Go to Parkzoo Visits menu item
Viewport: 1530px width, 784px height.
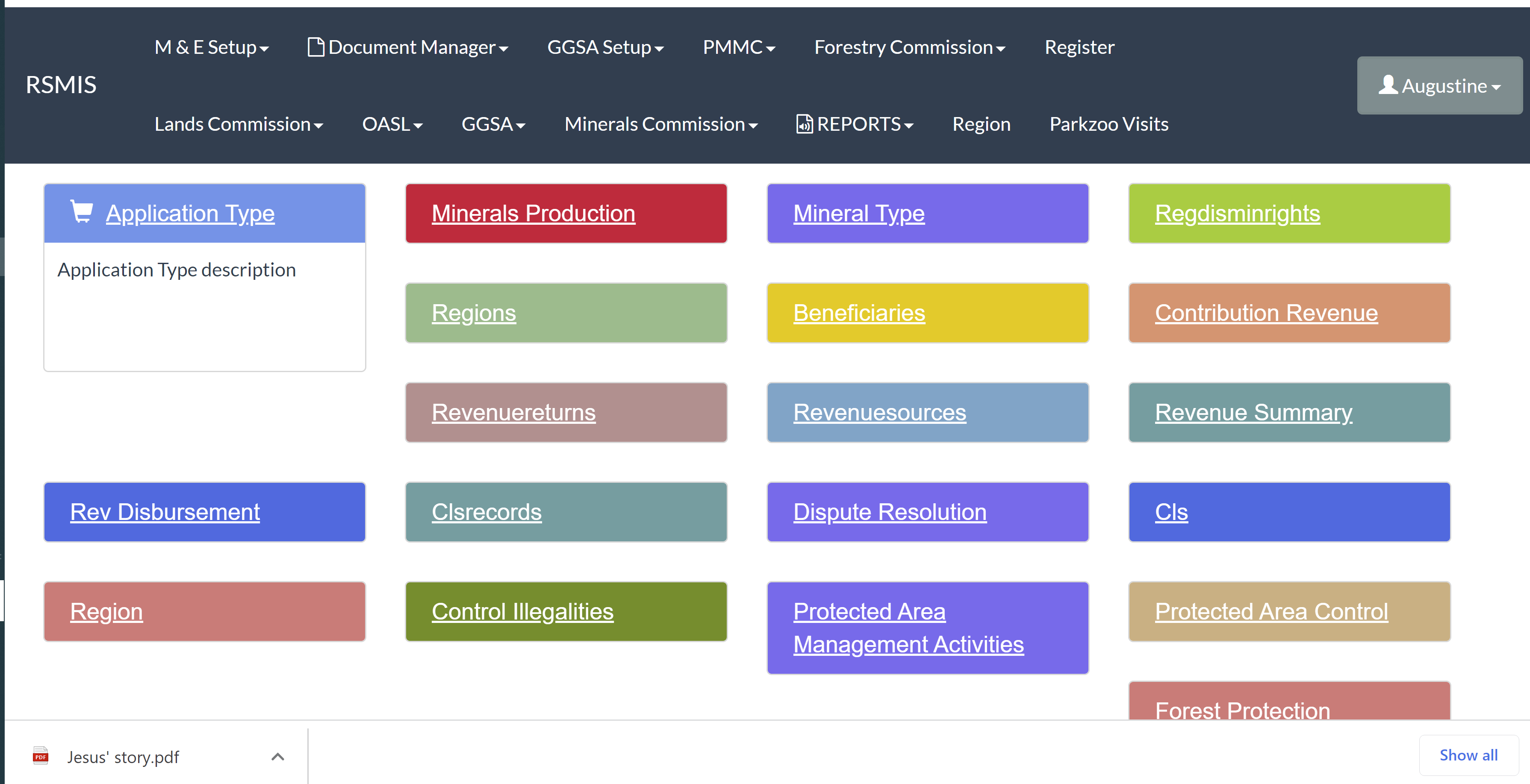pyautogui.click(x=1108, y=125)
